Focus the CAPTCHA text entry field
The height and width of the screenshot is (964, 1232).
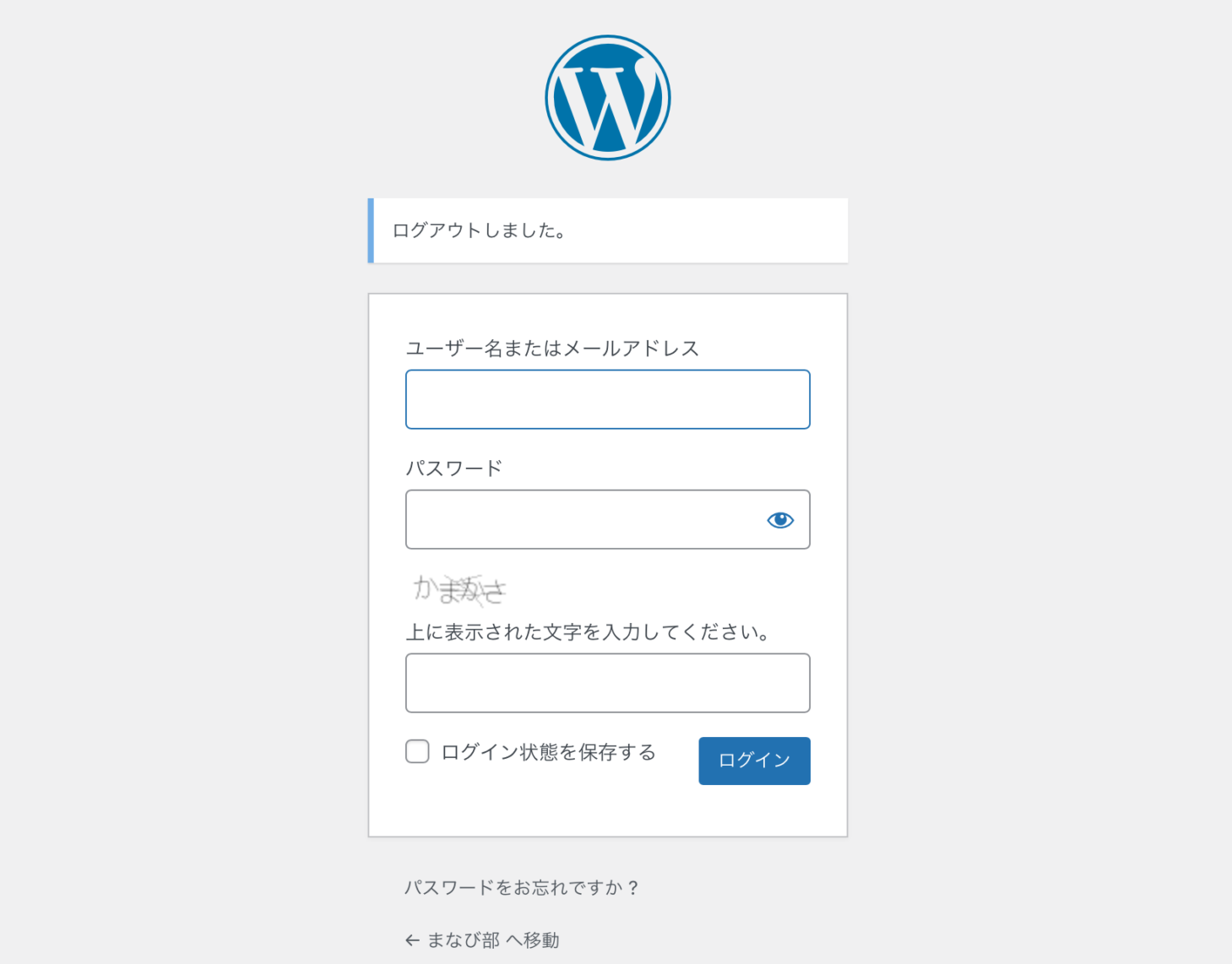[x=607, y=683]
